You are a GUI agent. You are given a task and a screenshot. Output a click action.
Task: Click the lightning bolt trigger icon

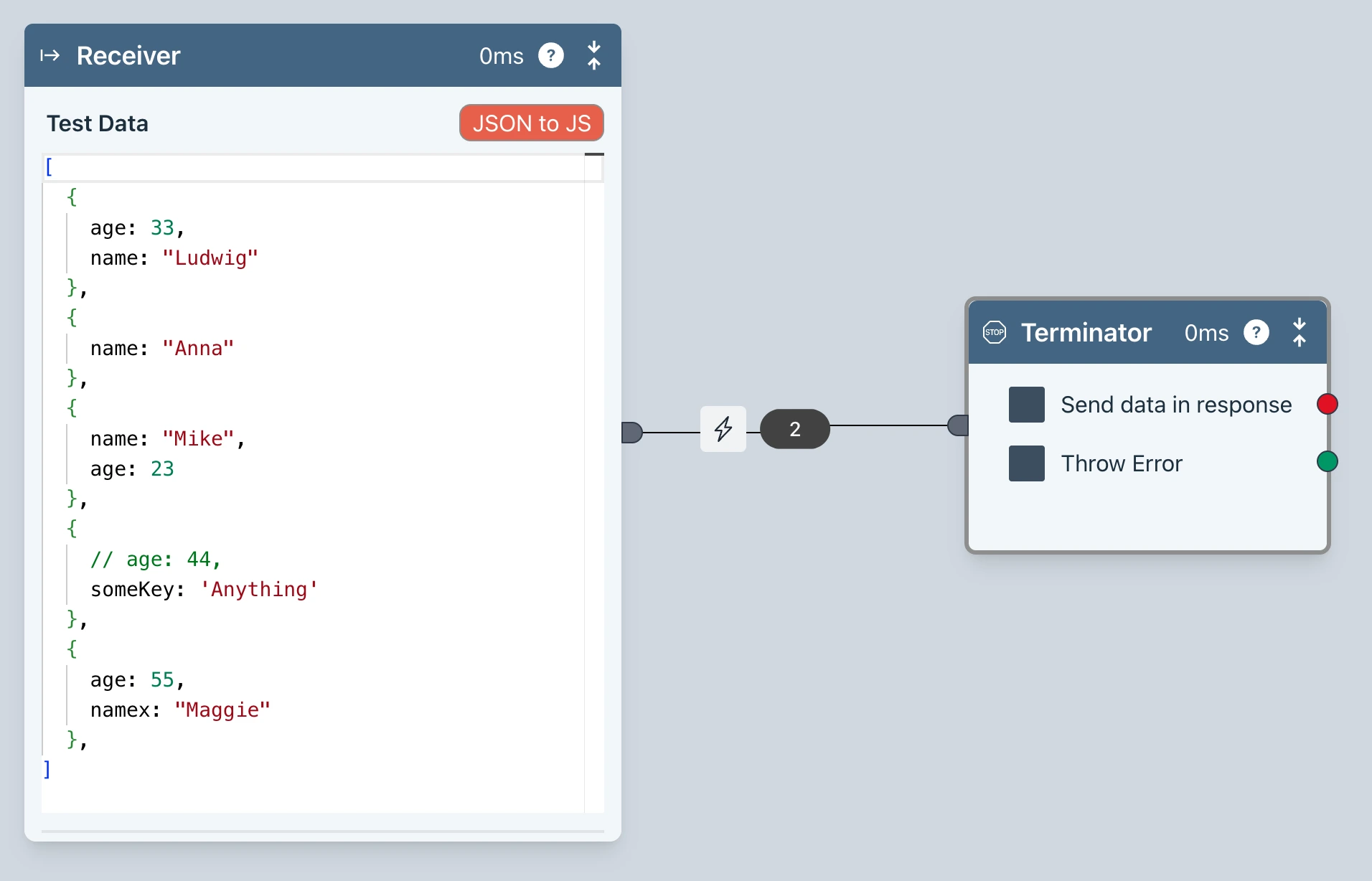[723, 429]
